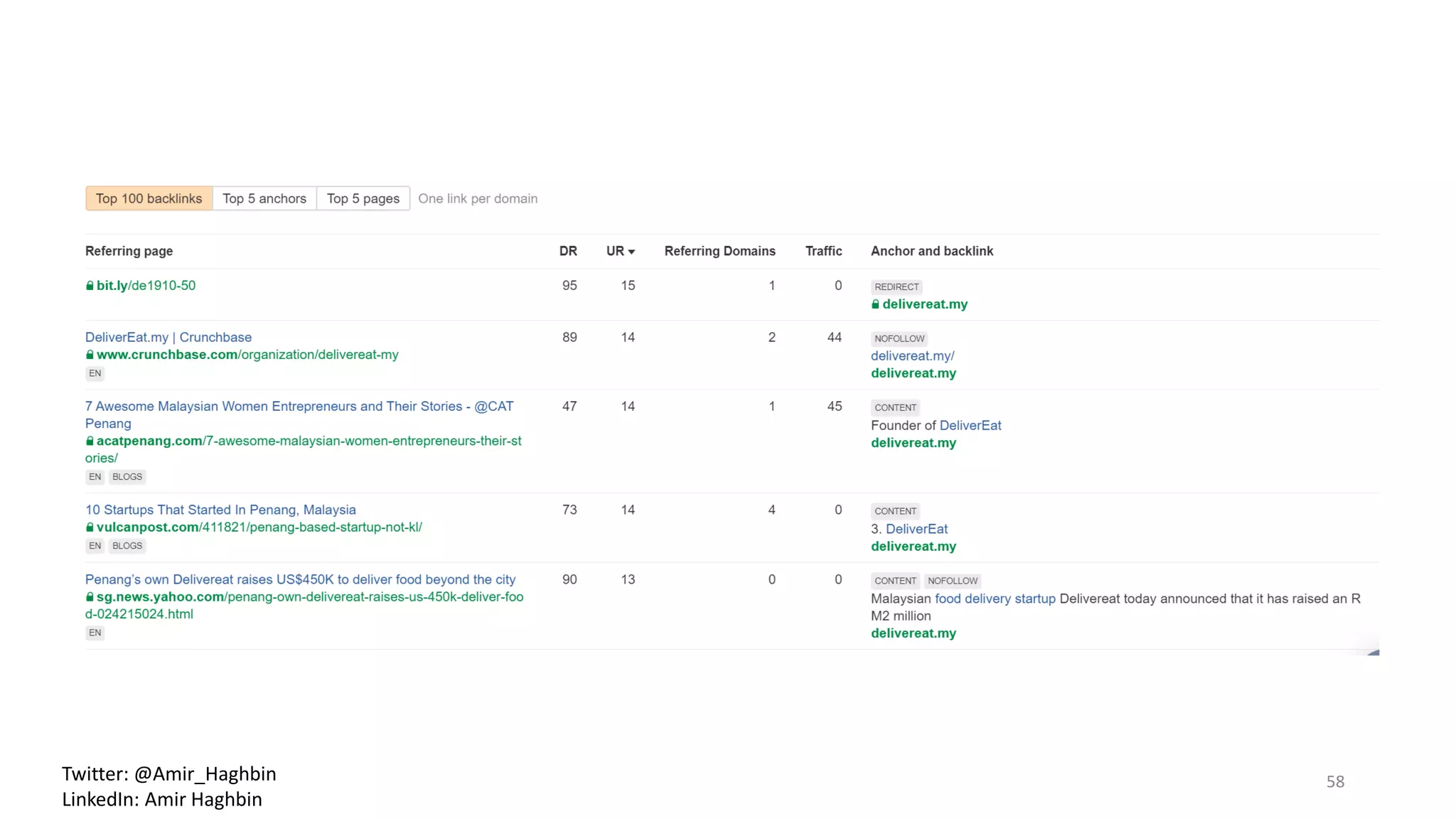Click the food delivery startup anchor text
Viewport: 1456px width, 819px height.
995,599
